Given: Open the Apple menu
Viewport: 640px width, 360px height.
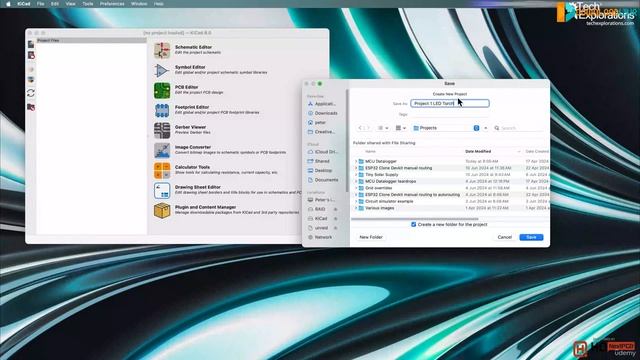Looking at the screenshot, I should (8, 4).
